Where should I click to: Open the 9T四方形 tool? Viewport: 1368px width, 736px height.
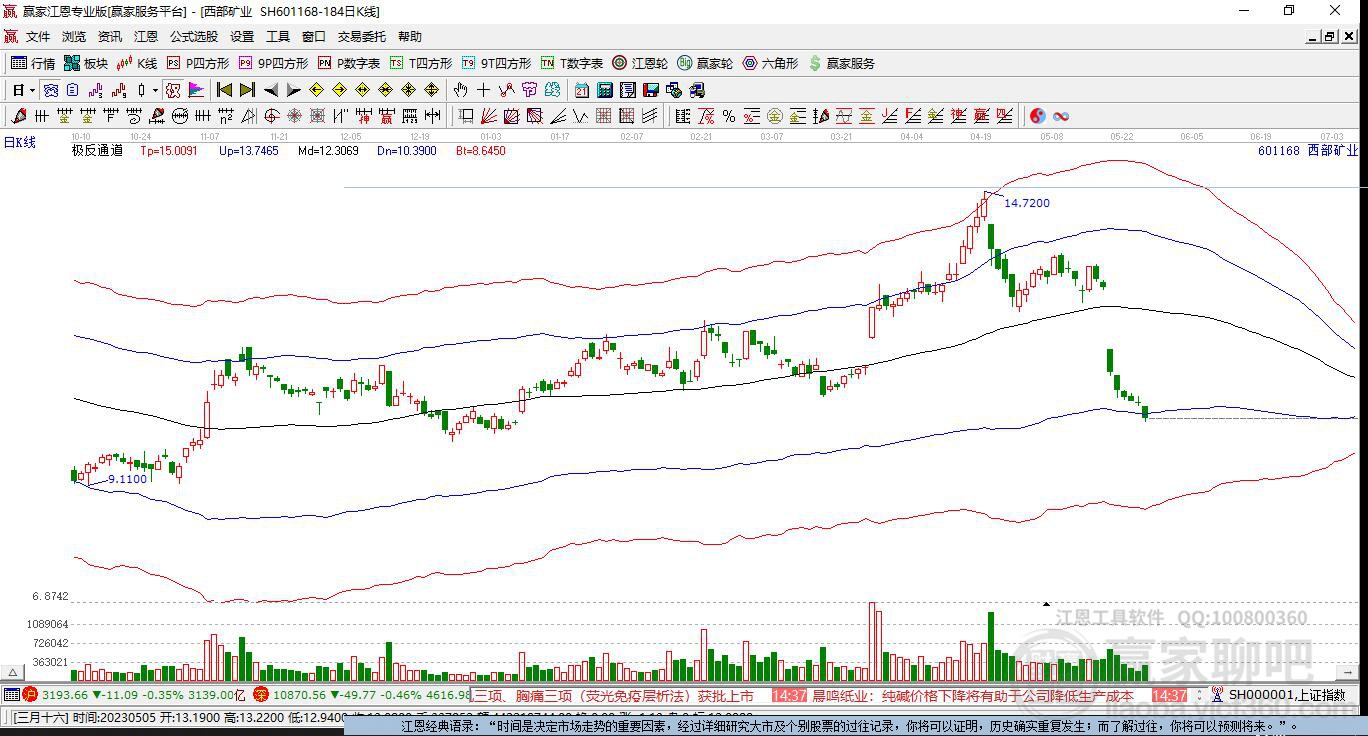[x=496, y=63]
